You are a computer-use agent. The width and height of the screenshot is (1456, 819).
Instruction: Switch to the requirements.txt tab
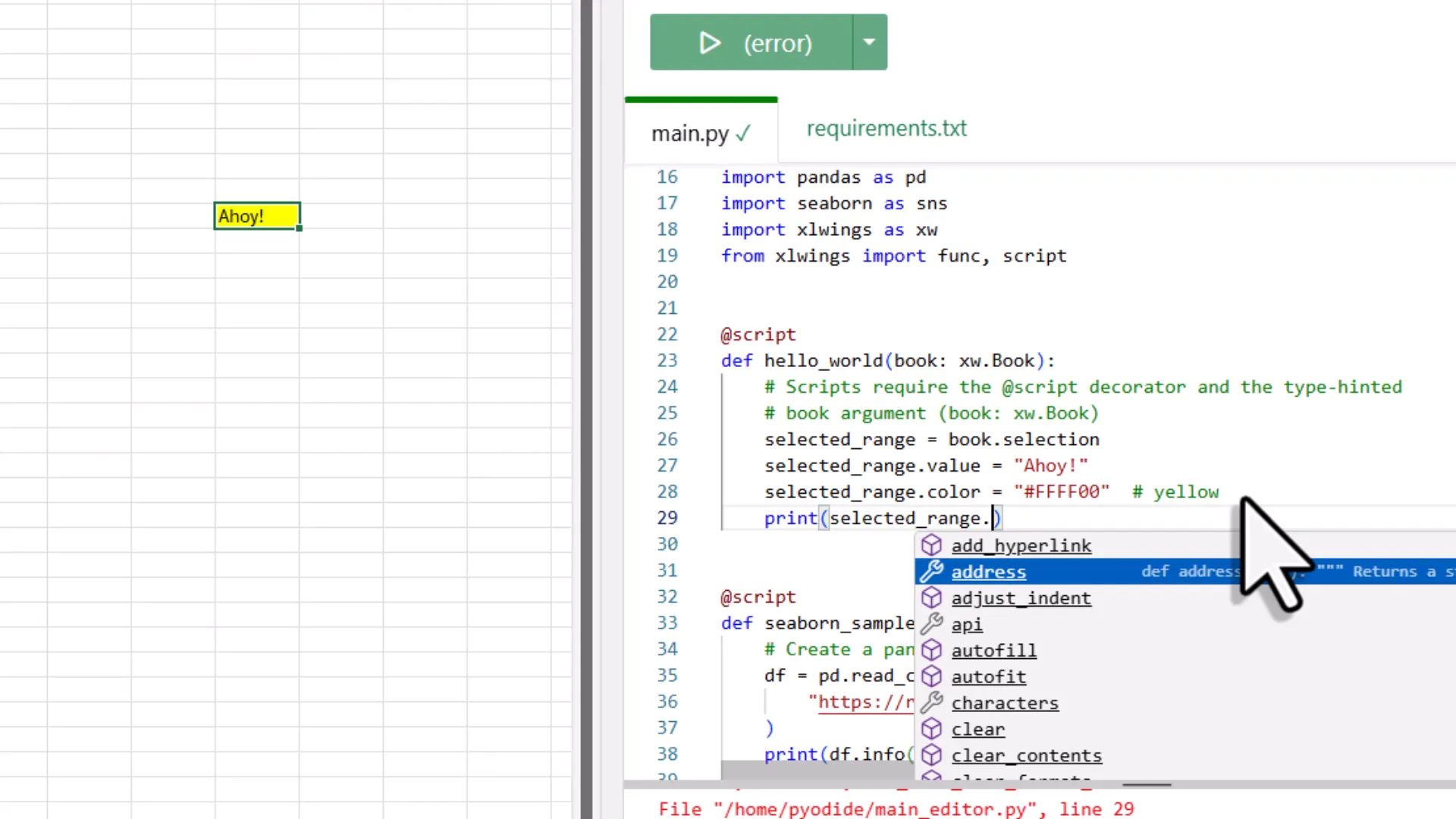(886, 128)
